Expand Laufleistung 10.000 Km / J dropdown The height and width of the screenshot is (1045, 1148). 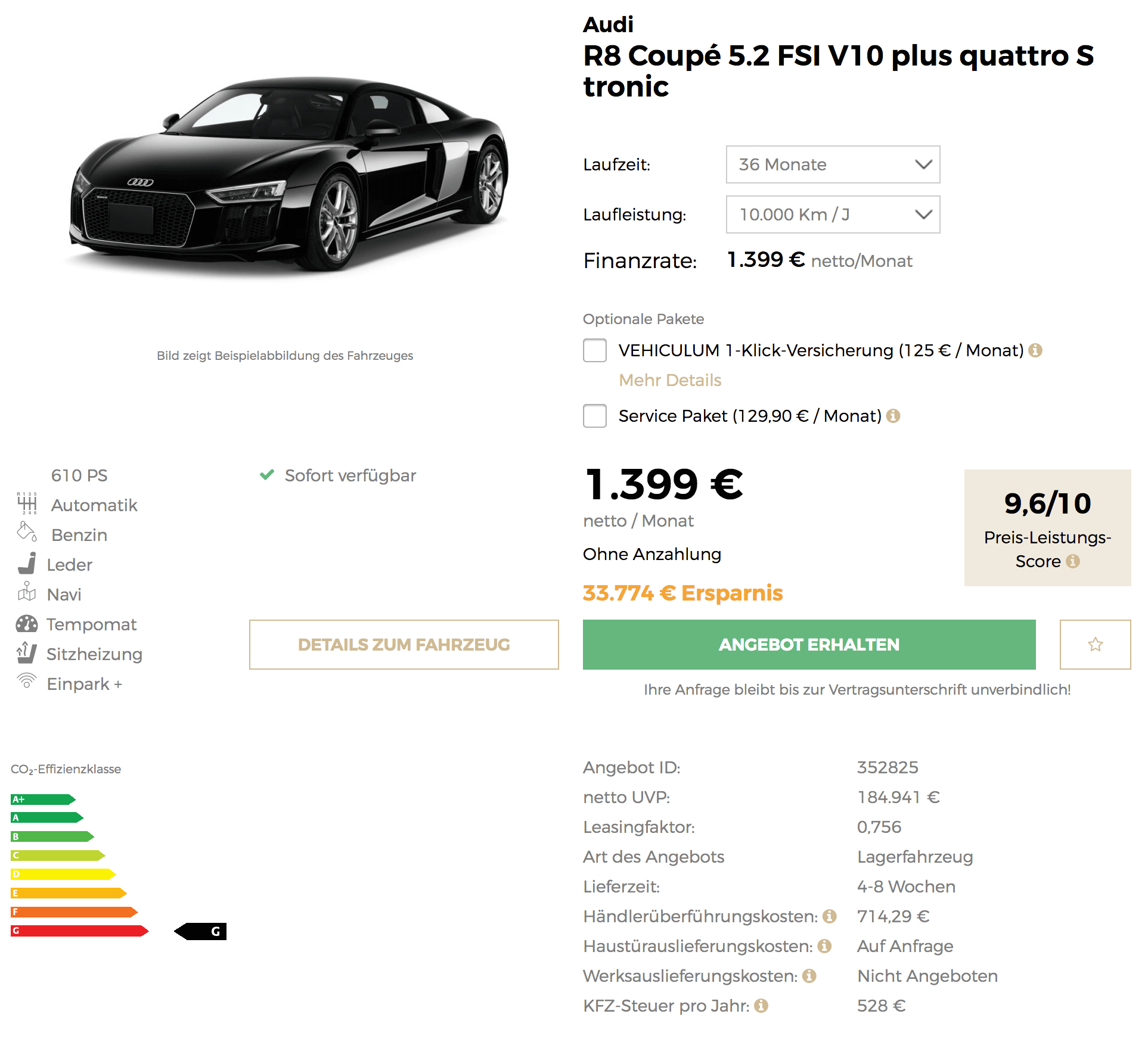click(x=833, y=214)
